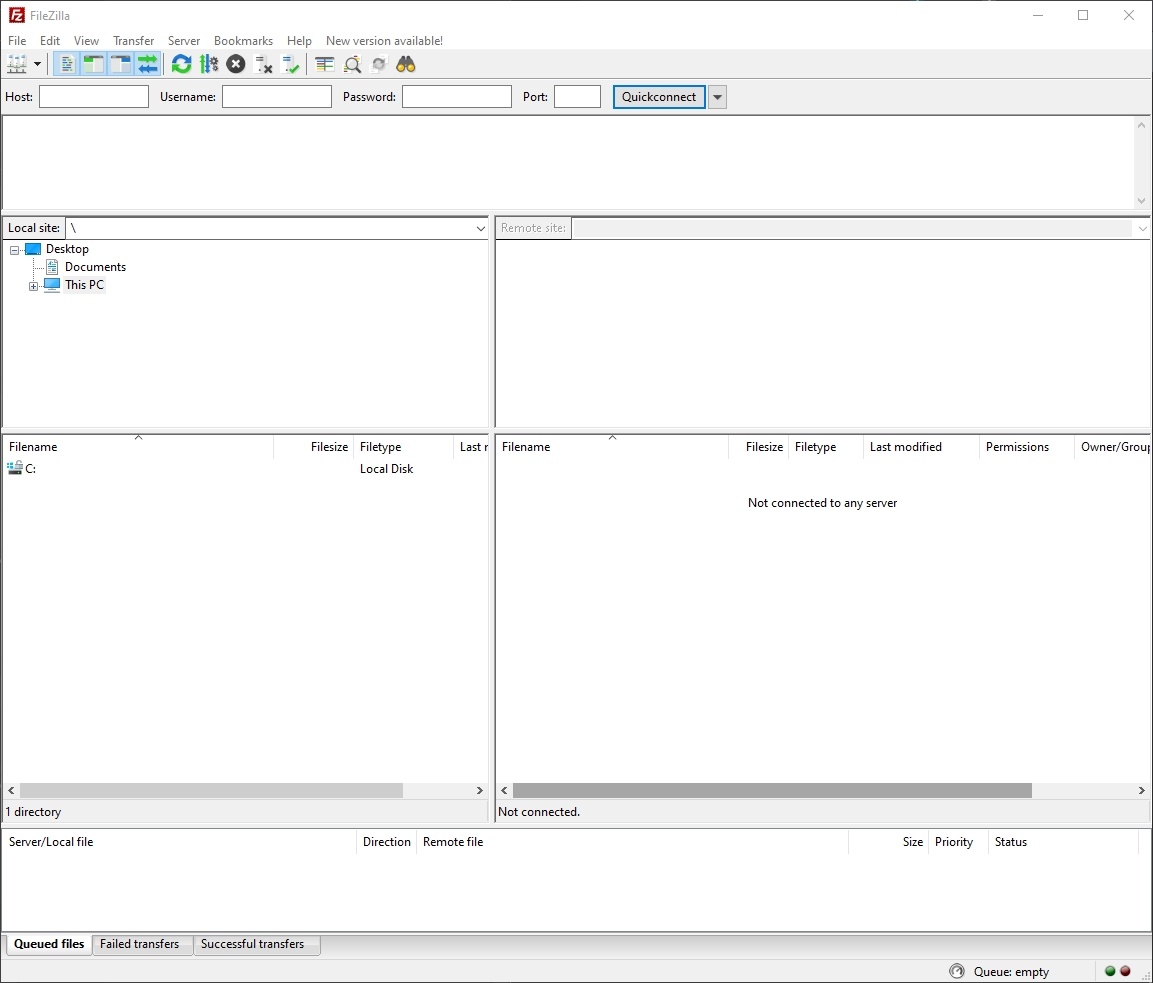Toggle processing of the transfer queue

208,65
